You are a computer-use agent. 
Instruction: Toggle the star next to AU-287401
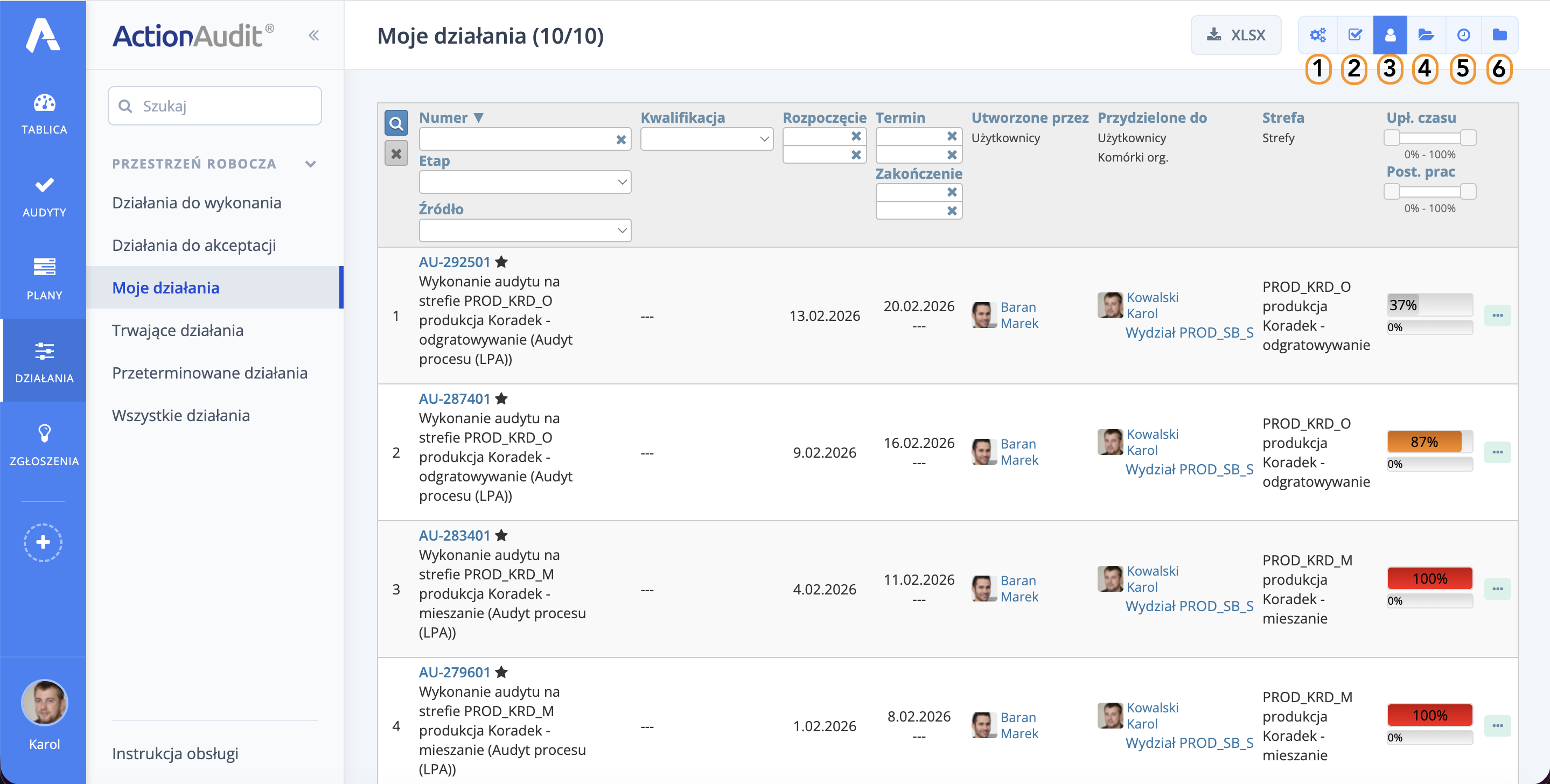pyautogui.click(x=501, y=399)
